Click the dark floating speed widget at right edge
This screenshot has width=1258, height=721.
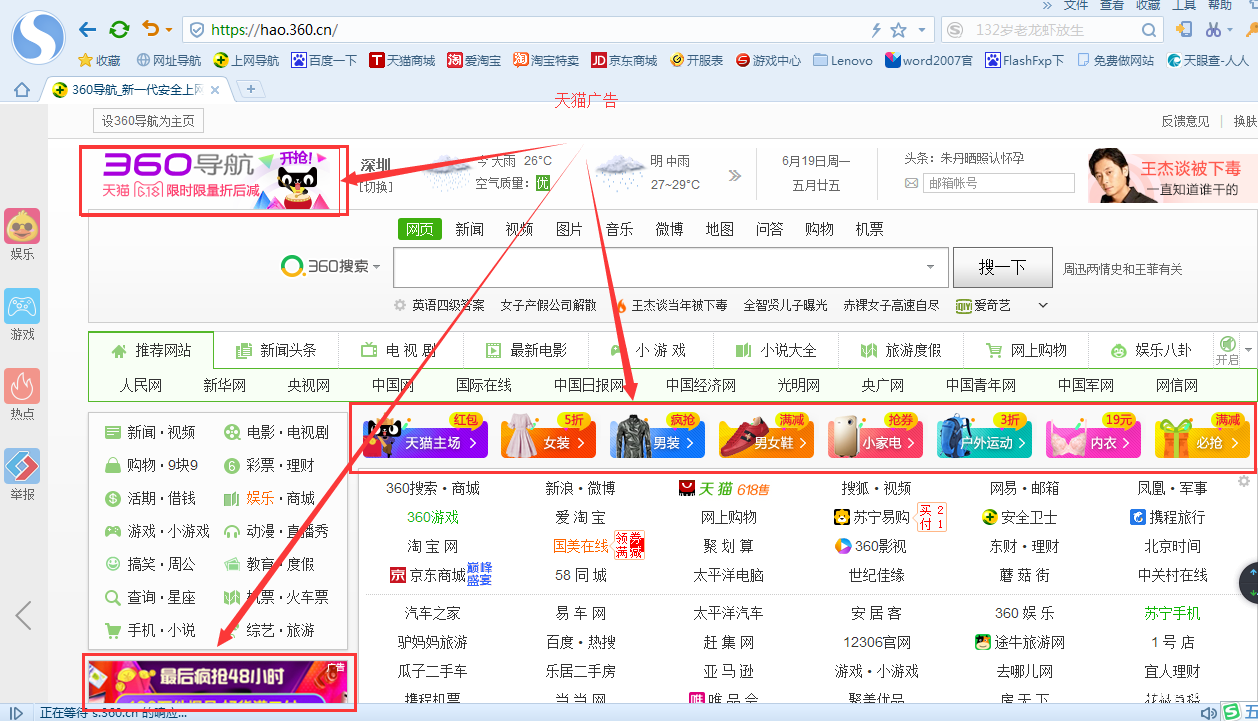[x=1247, y=583]
